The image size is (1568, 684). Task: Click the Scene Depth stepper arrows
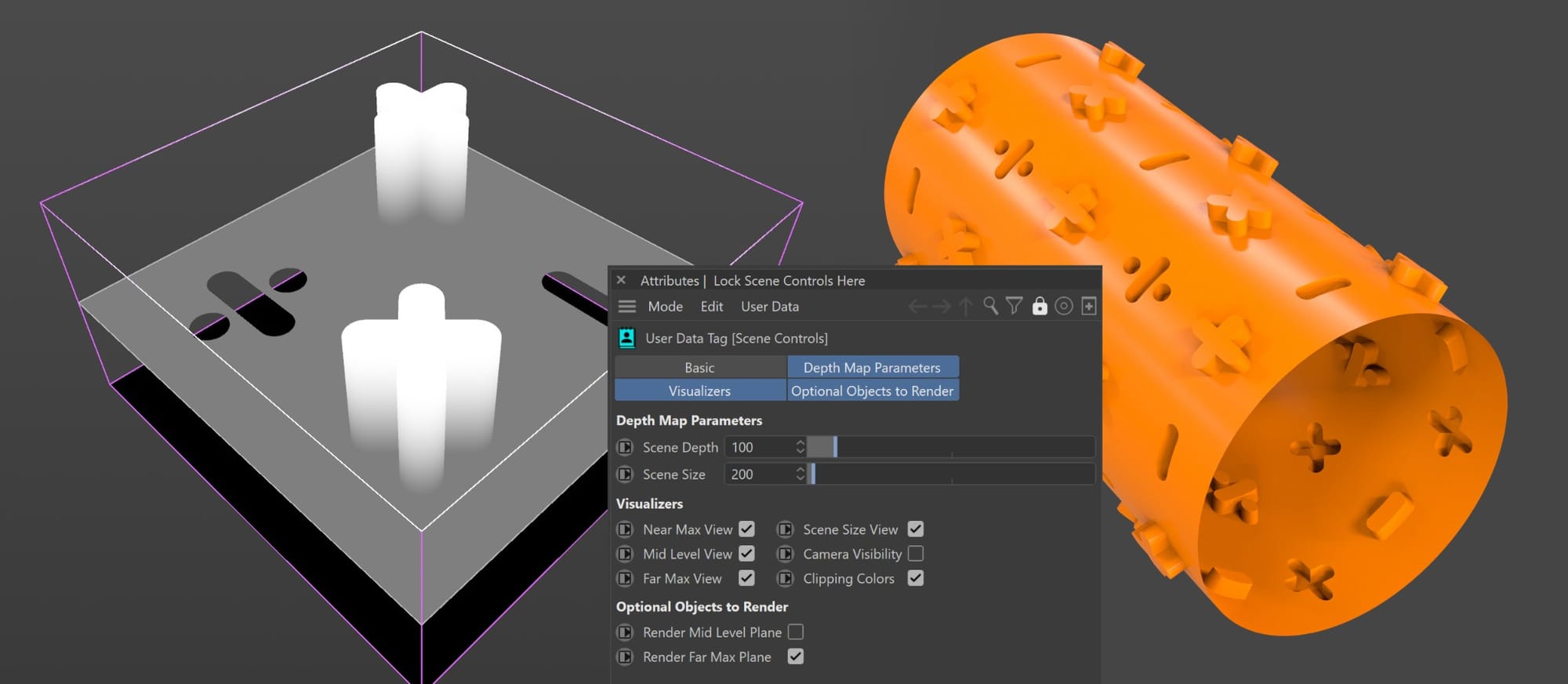(800, 447)
